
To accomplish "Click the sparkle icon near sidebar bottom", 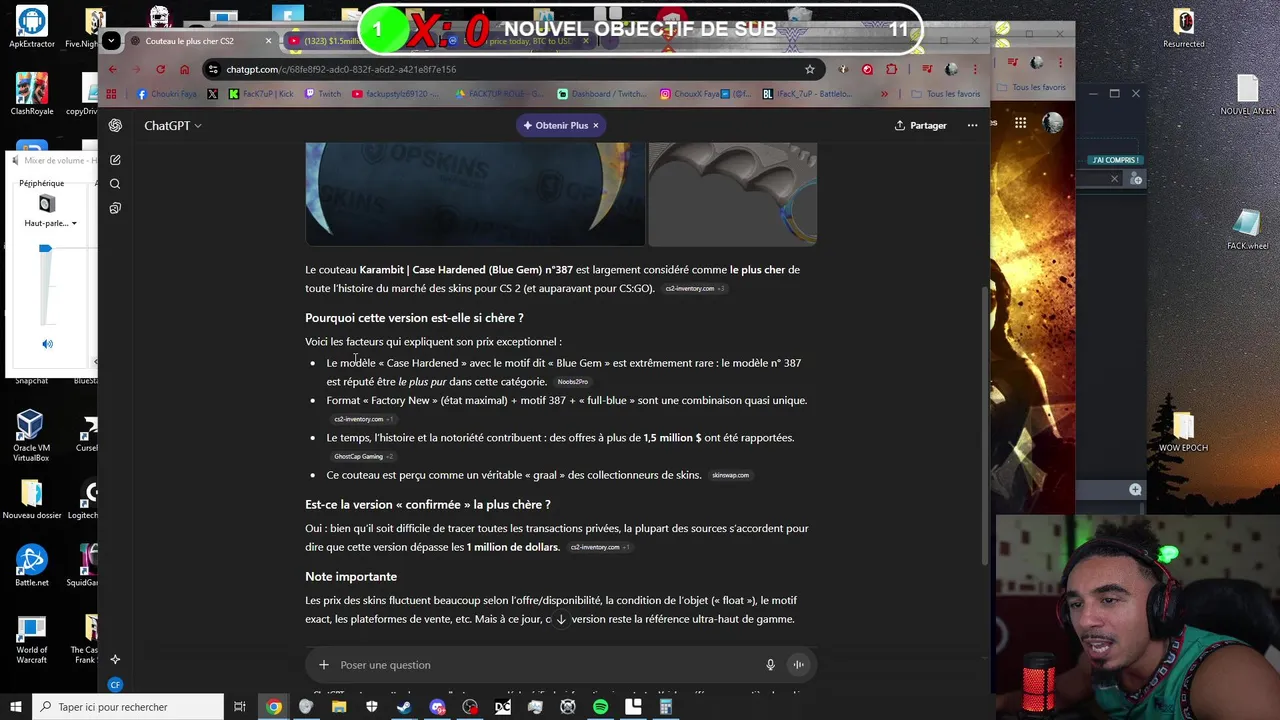I will point(115,659).
